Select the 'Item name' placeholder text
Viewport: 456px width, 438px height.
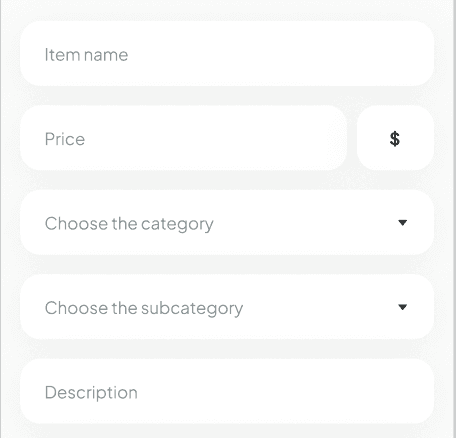(x=86, y=55)
